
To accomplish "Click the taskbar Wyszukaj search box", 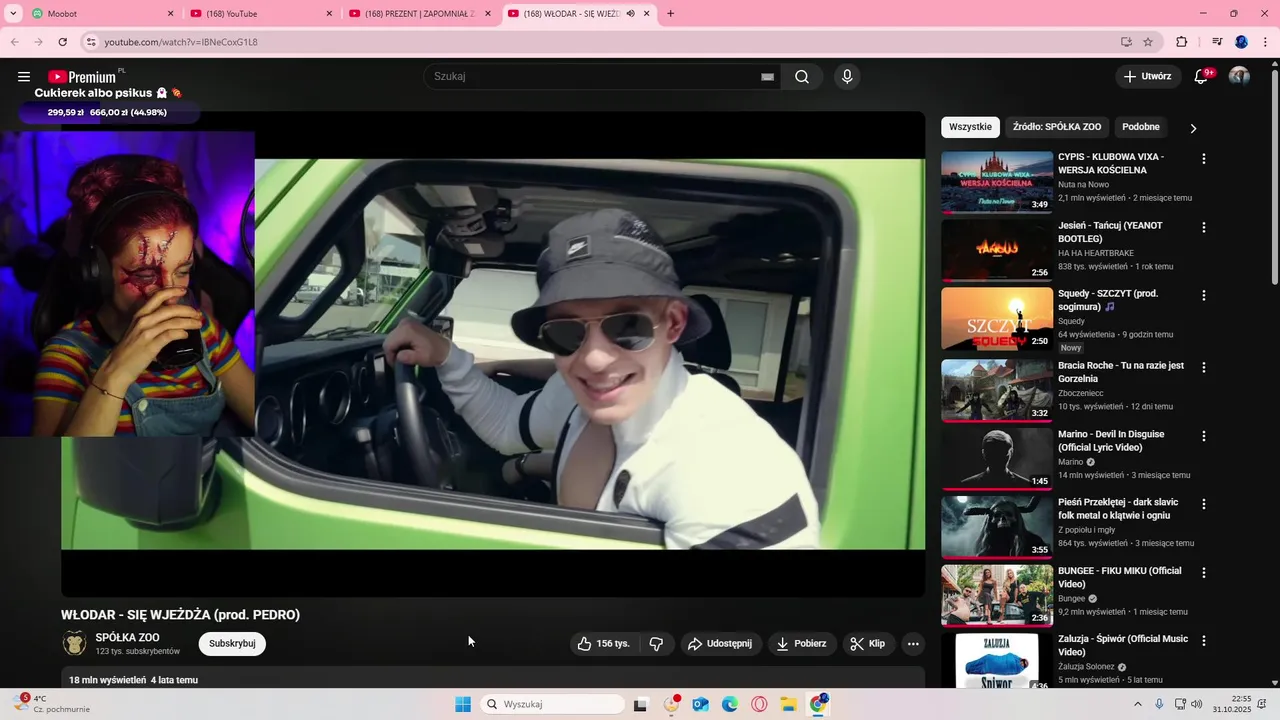I will 552,704.
